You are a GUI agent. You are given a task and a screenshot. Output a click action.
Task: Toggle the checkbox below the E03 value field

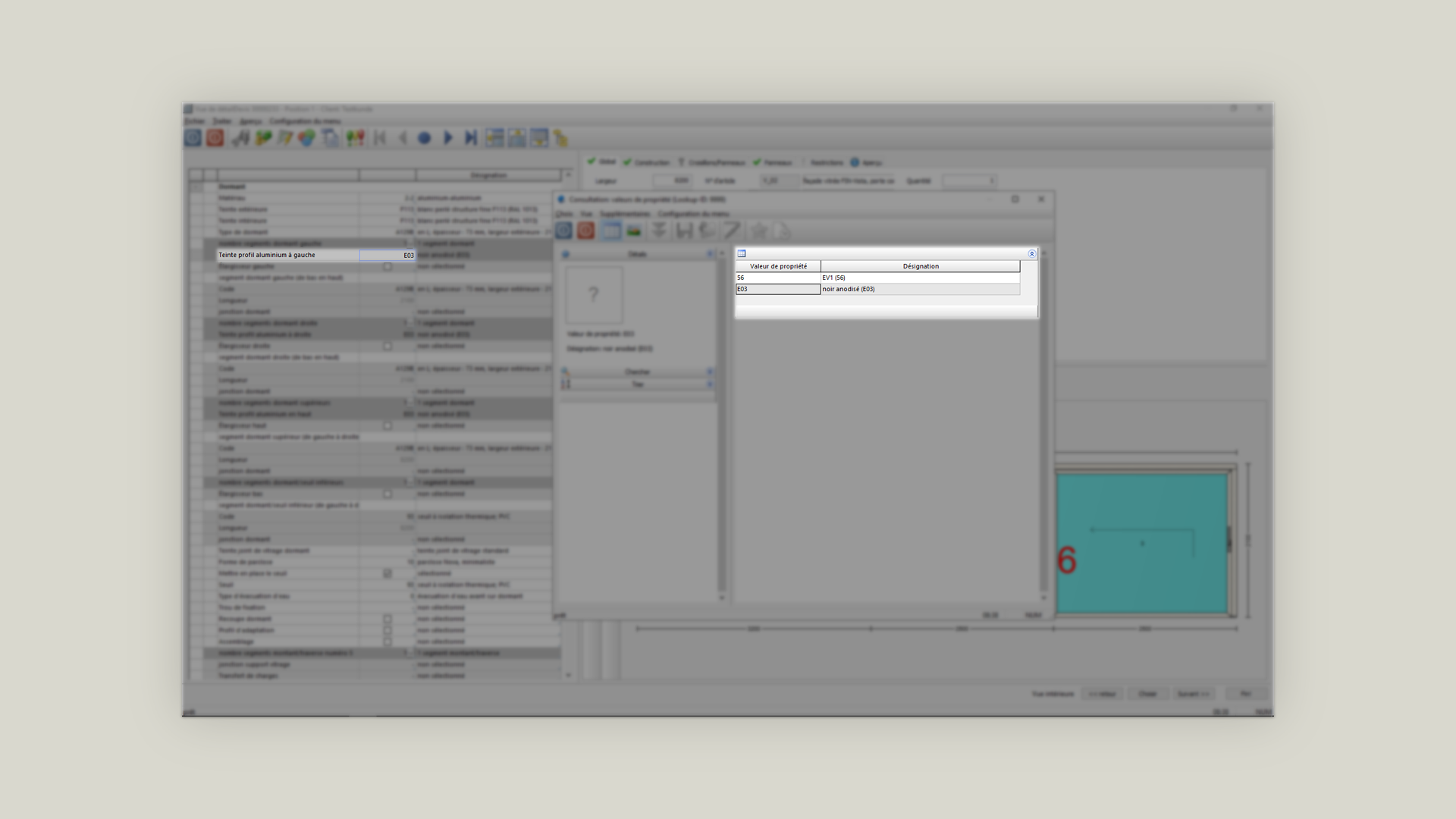click(x=388, y=267)
